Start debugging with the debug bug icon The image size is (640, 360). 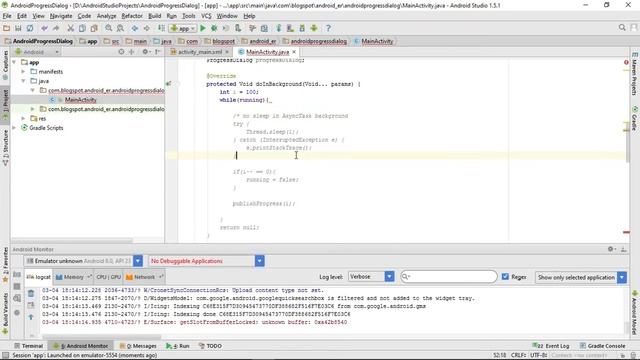(214, 28)
